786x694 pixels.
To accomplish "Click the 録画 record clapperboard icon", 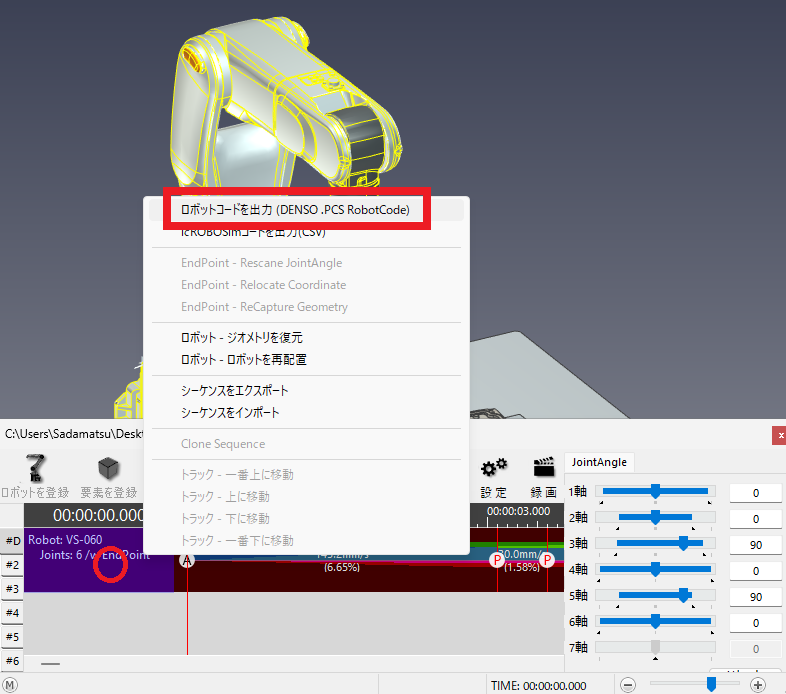I will point(544,470).
